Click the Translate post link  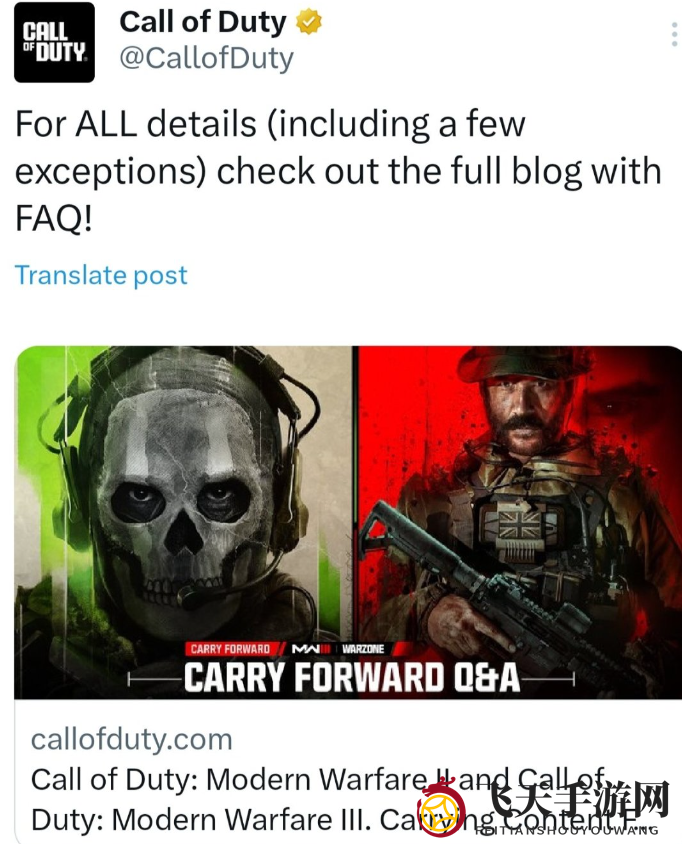click(x=101, y=275)
